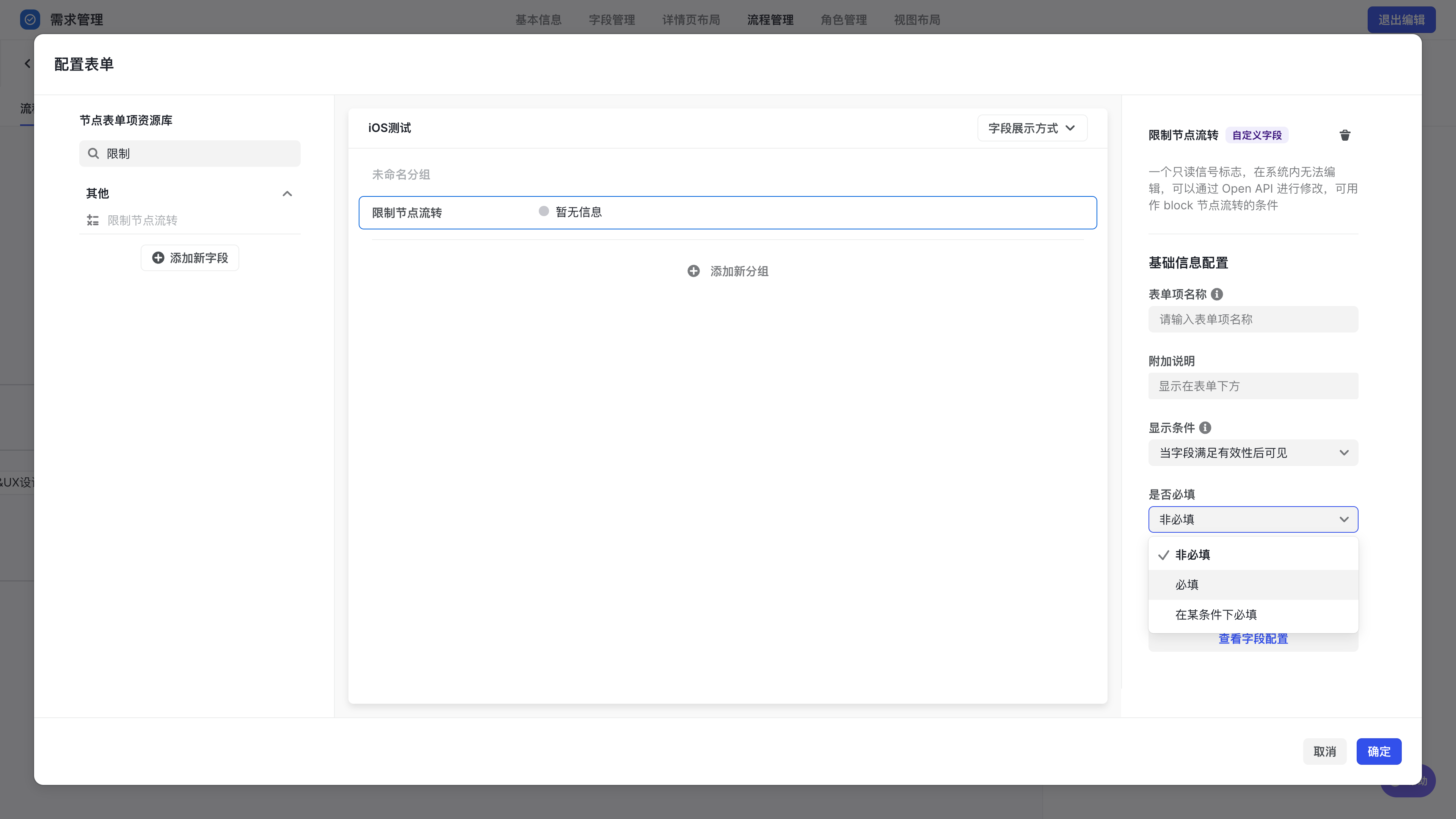The height and width of the screenshot is (819, 1456).
Task: Click the plus icon next to 添加新分组
Action: [693, 271]
